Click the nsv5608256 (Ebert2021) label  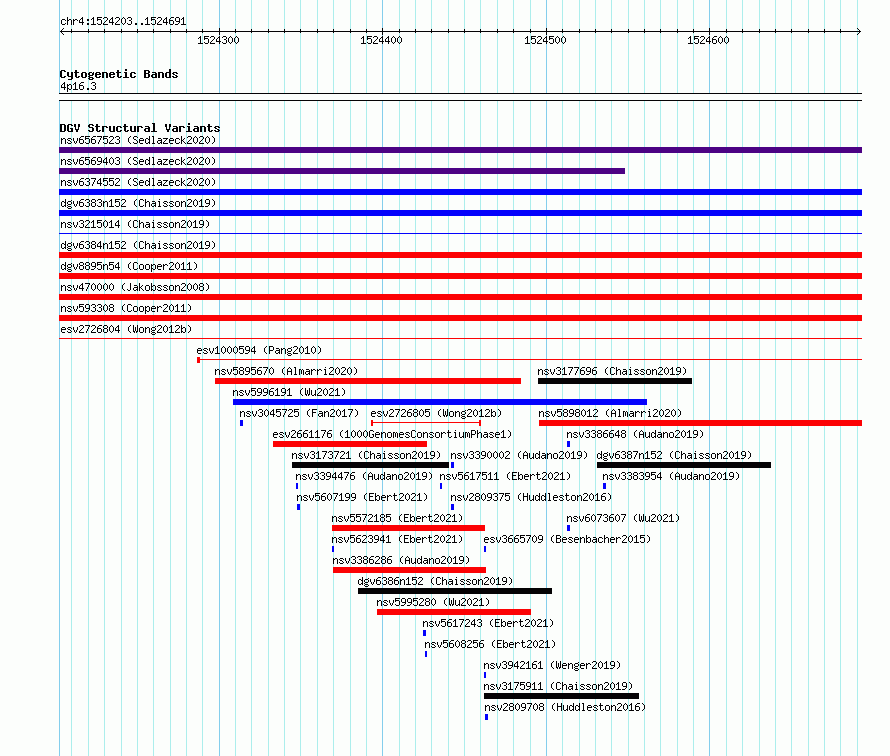click(x=490, y=644)
